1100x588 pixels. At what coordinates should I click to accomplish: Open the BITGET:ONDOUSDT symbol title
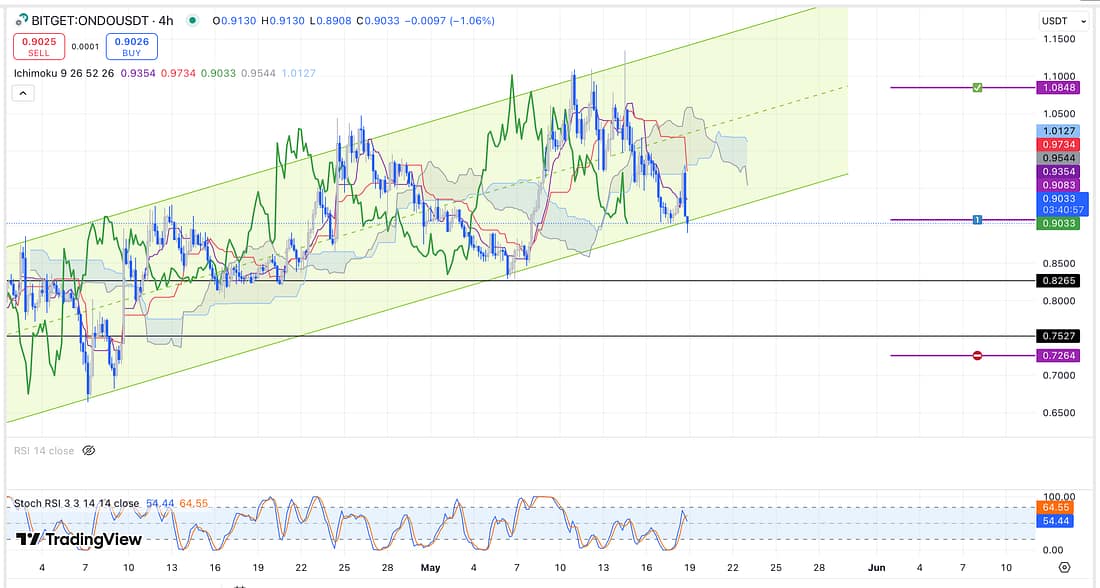click(x=90, y=20)
